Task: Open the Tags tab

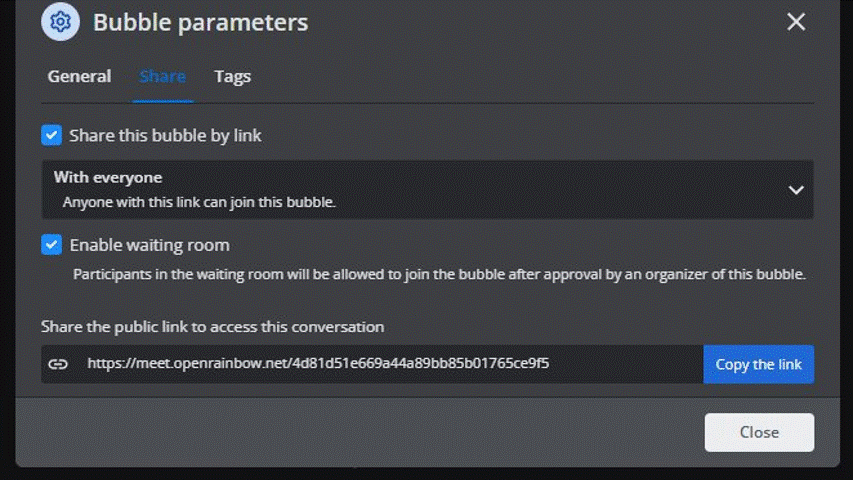Action: 232,77
